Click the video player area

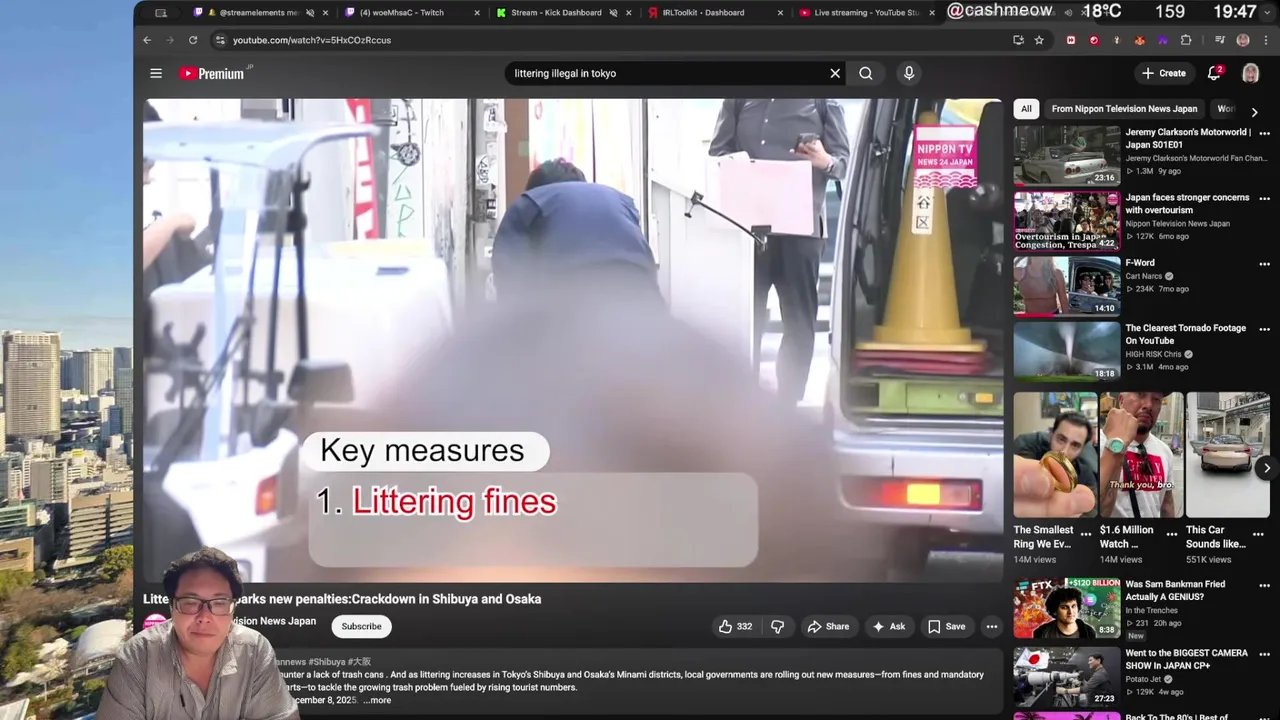tap(572, 340)
